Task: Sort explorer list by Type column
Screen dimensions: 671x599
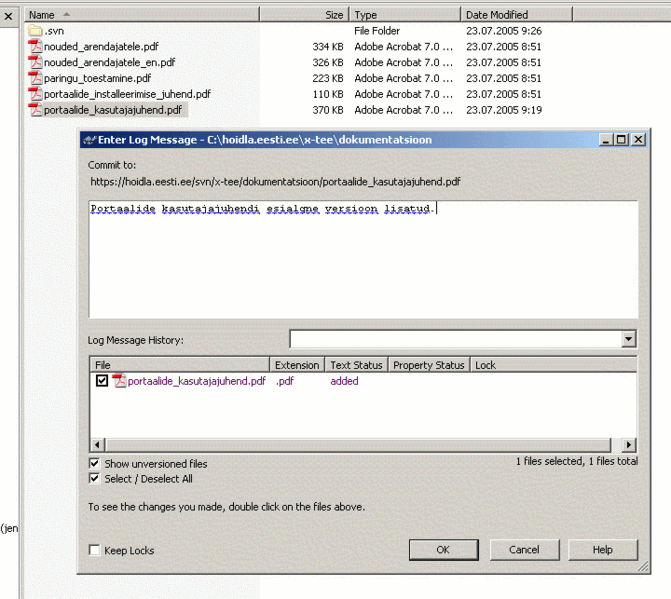Action: click(405, 15)
